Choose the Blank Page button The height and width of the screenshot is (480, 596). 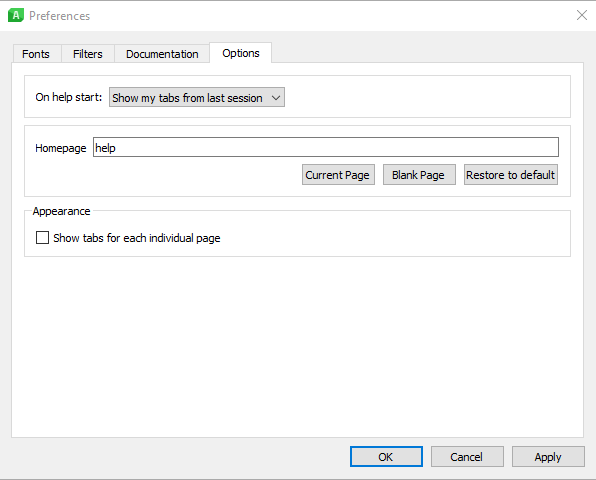(419, 175)
